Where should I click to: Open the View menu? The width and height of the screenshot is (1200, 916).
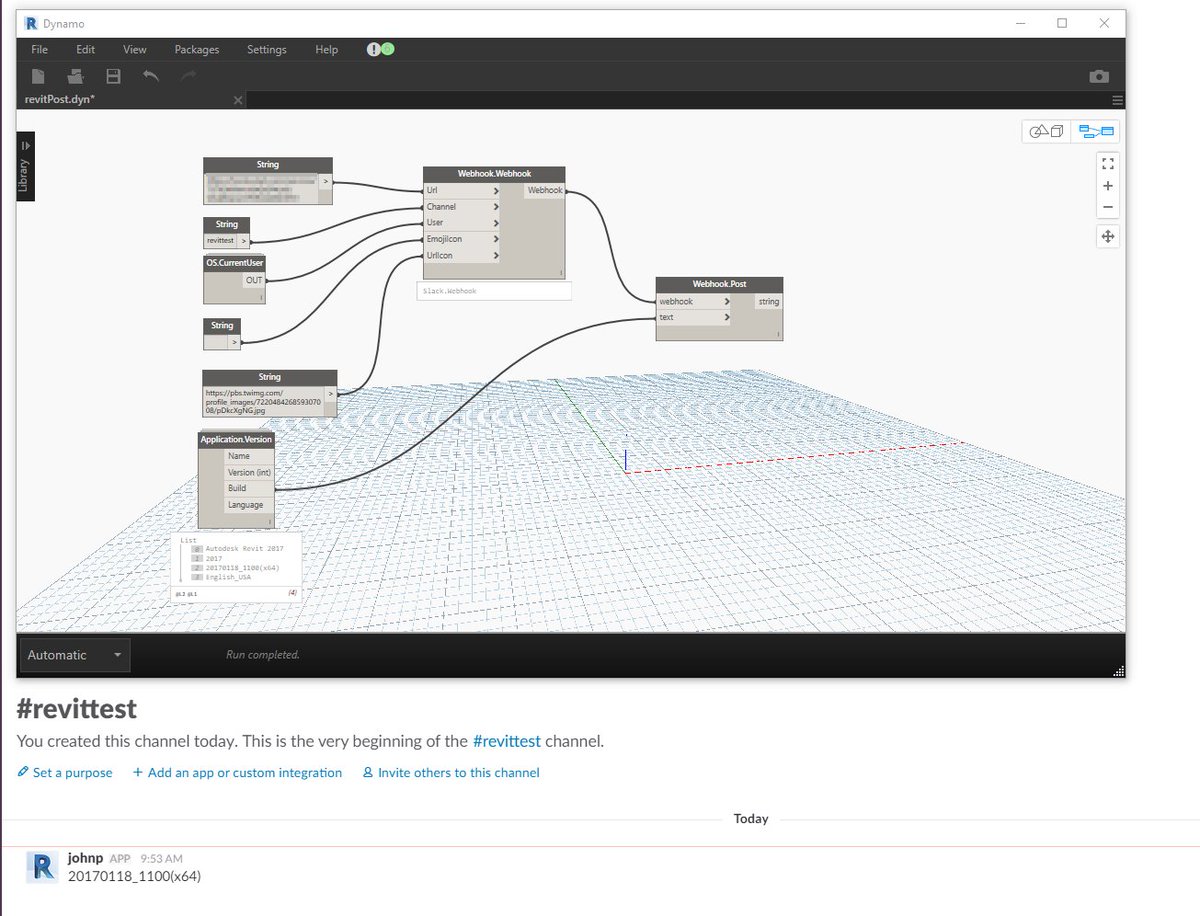click(135, 49)
